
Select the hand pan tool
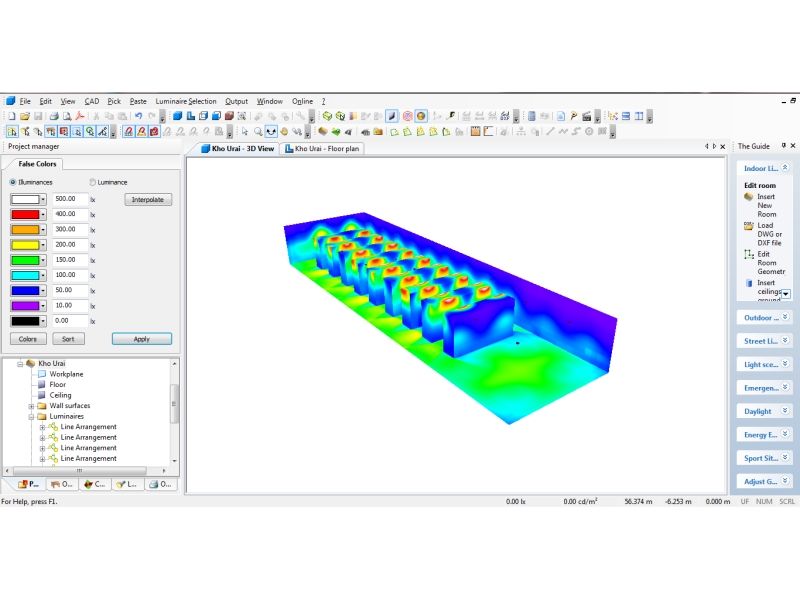tap(284, 131)
